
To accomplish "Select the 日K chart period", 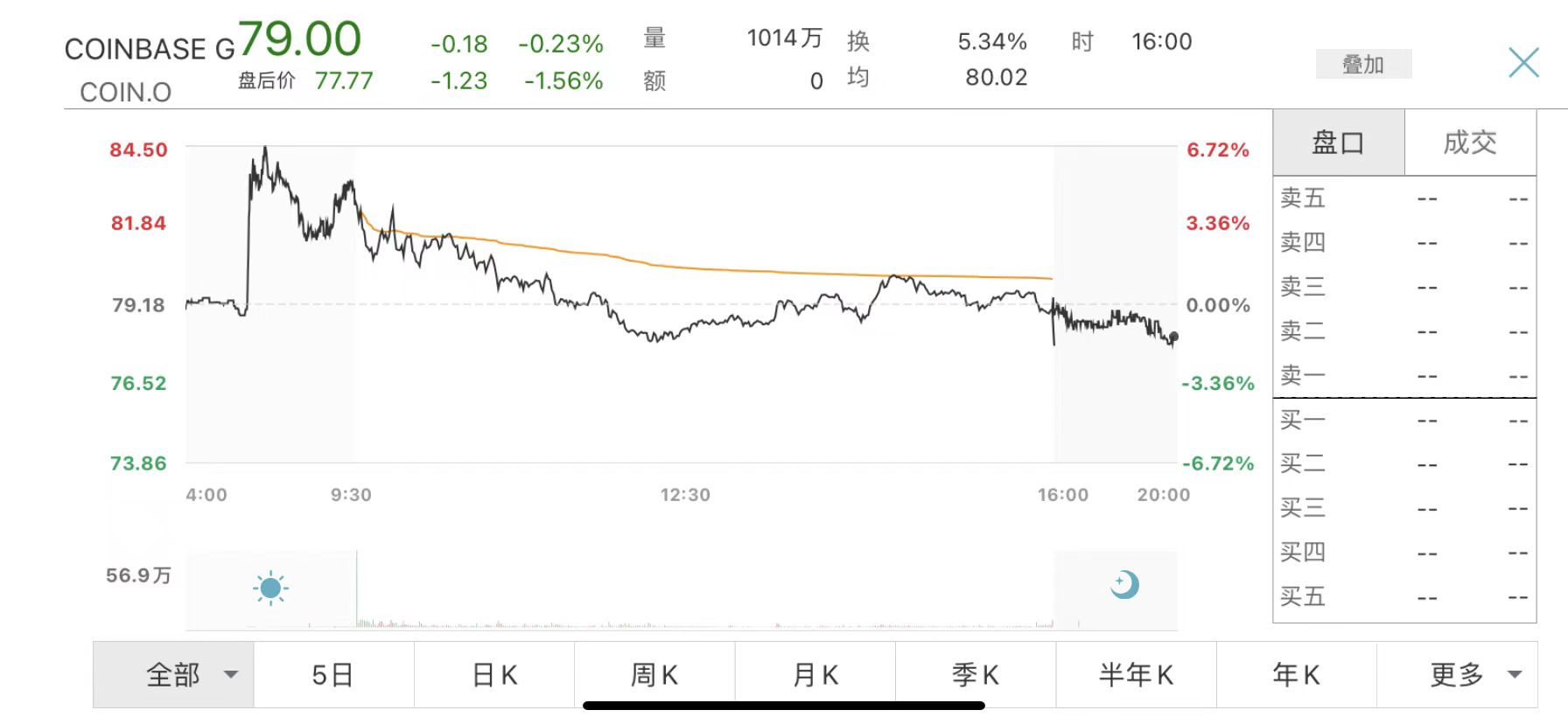I will pos(494,675).
